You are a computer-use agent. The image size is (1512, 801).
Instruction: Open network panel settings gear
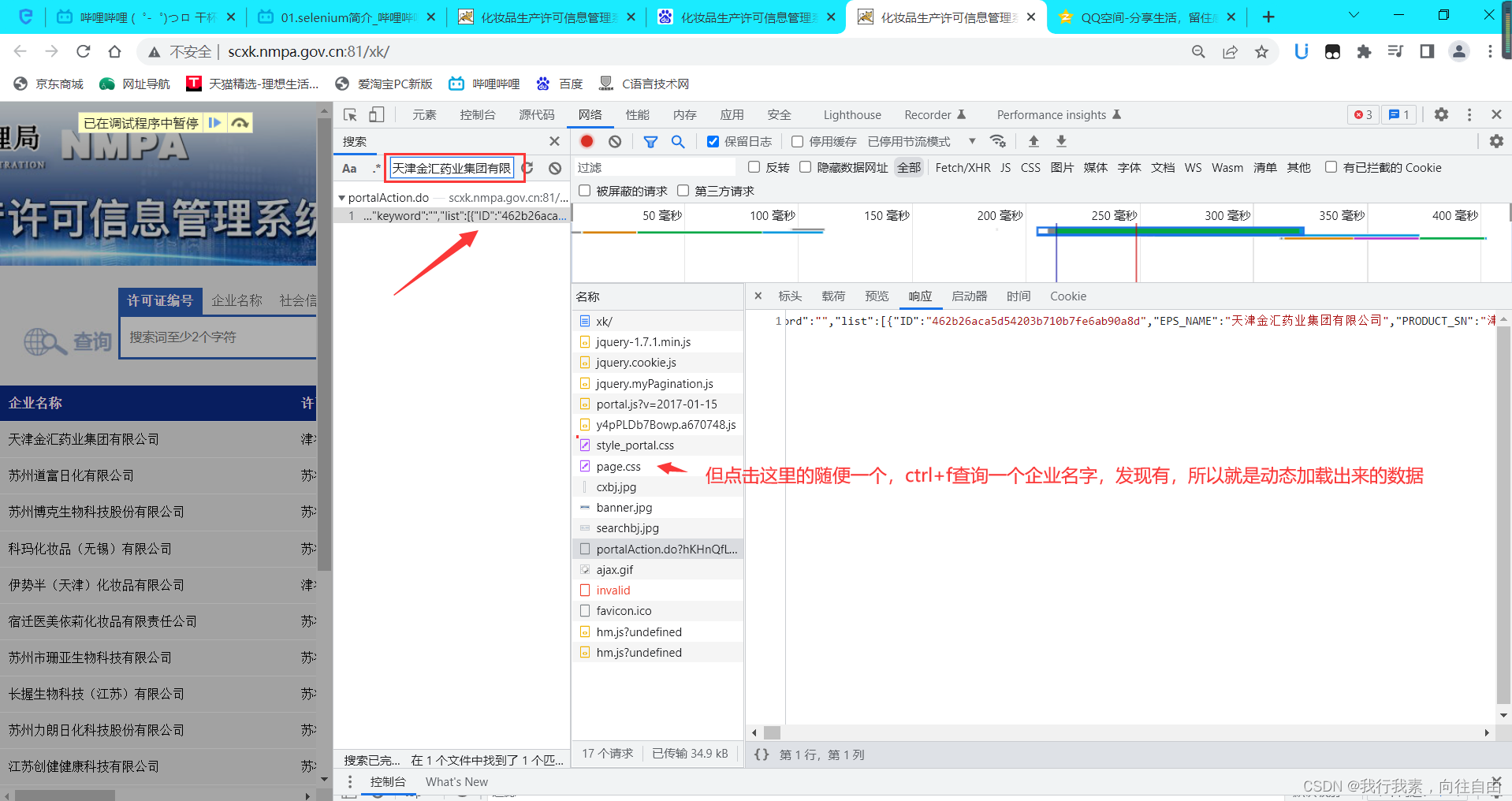(1496, 141)
